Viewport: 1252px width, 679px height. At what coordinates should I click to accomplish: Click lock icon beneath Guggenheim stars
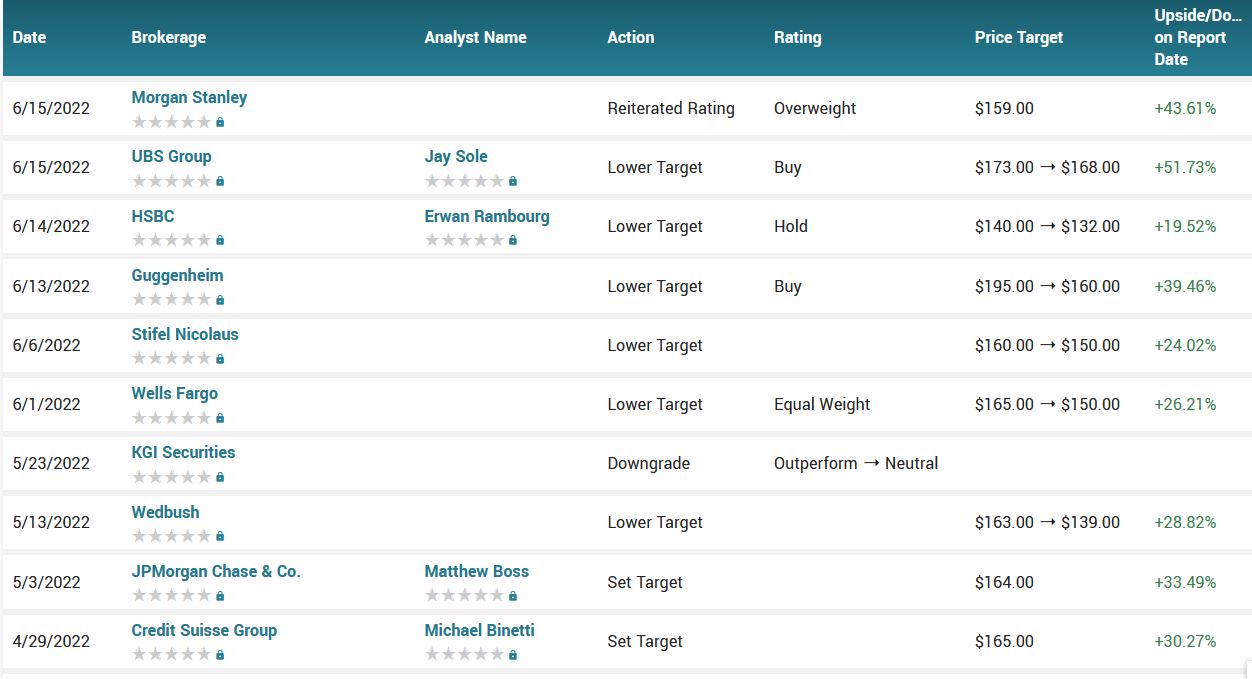pyautogui.click(x=220, y=299)
